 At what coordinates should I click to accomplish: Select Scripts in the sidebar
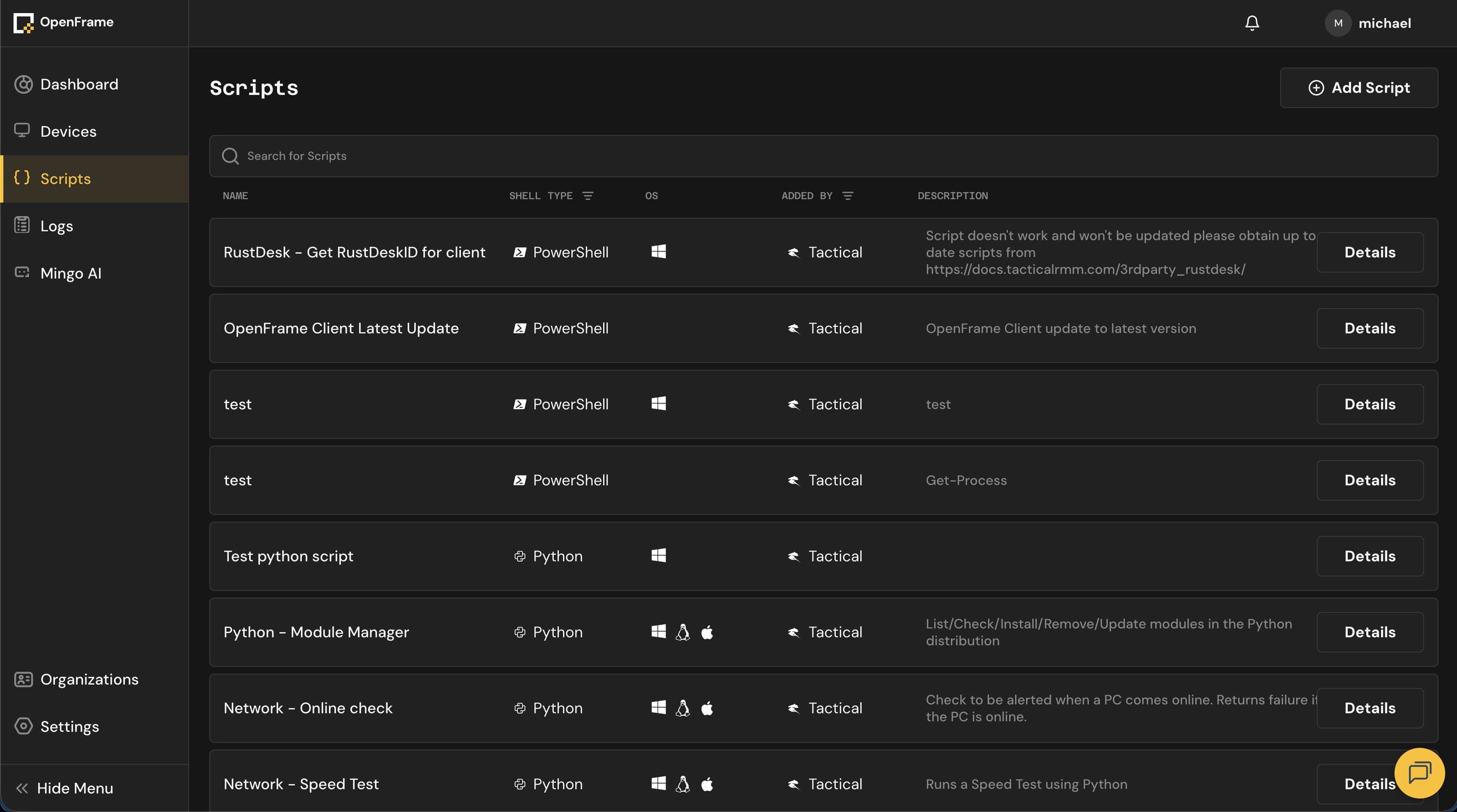pyautogui.click(x=94, y=179)
